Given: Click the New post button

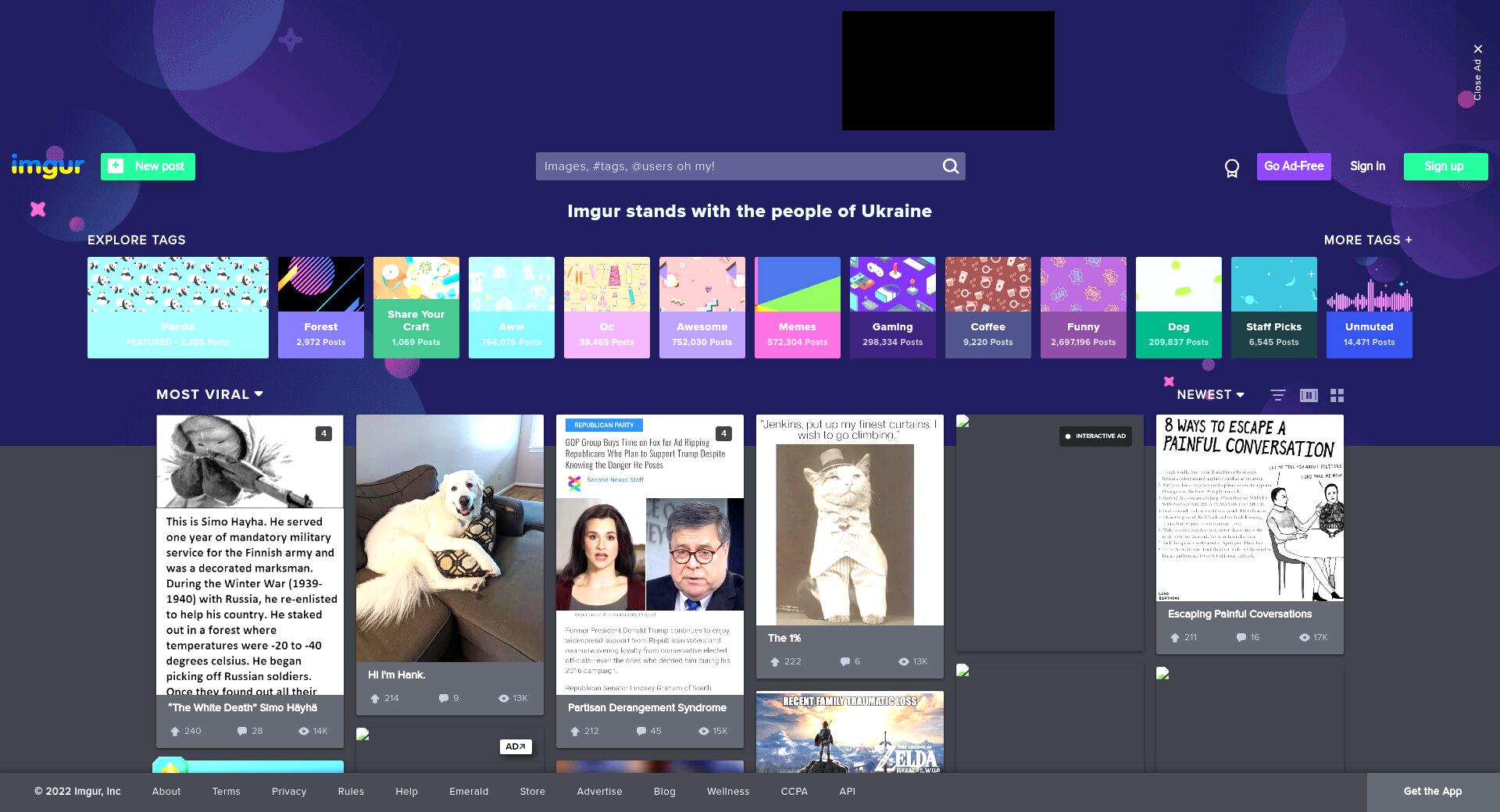Looking at the screenshot, I should (148, 166).
